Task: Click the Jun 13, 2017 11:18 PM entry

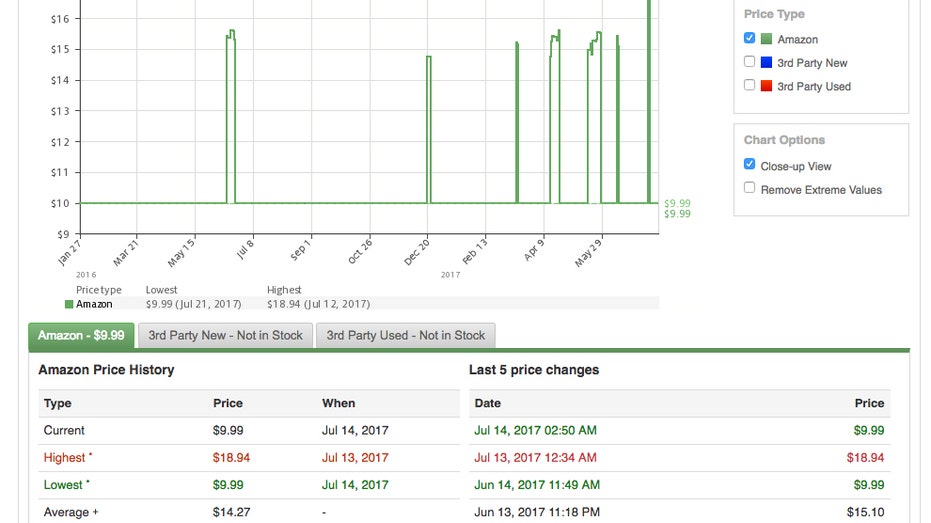Action: [x=537, y=512]
